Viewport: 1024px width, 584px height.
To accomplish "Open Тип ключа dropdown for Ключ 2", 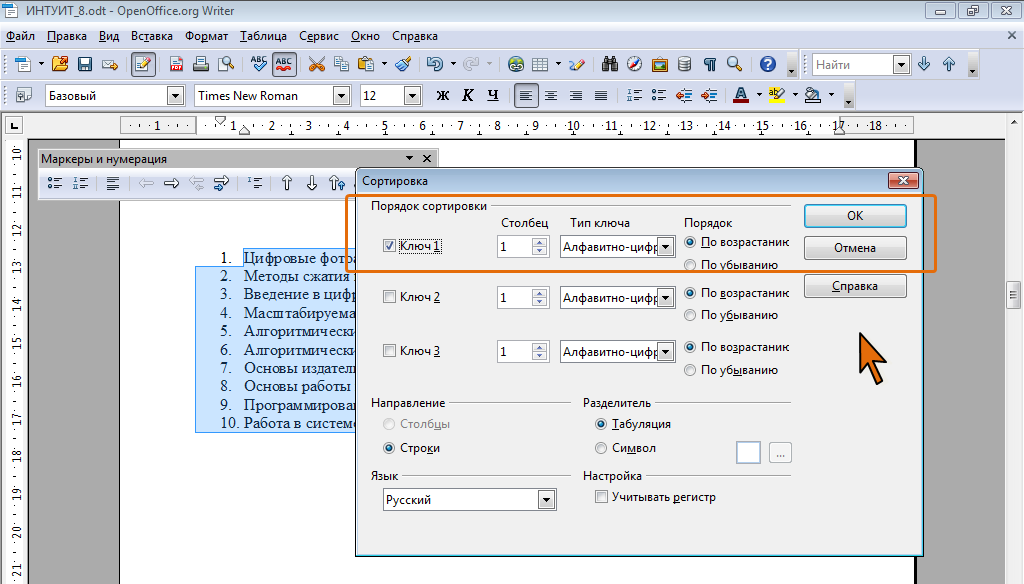I will click(665, 298).
